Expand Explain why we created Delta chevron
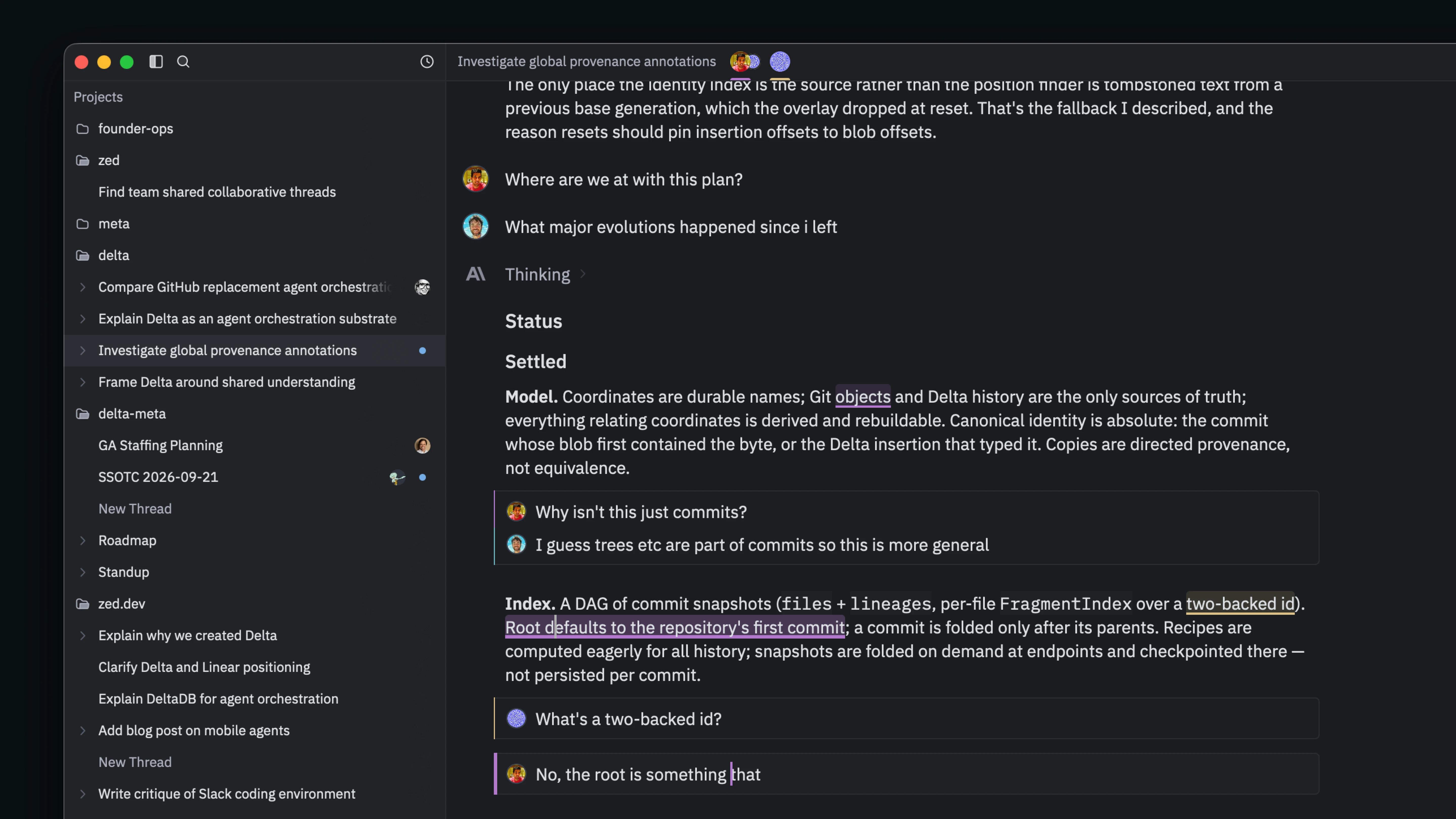The width and height of the screenshot is (1456, 819). 82,635
